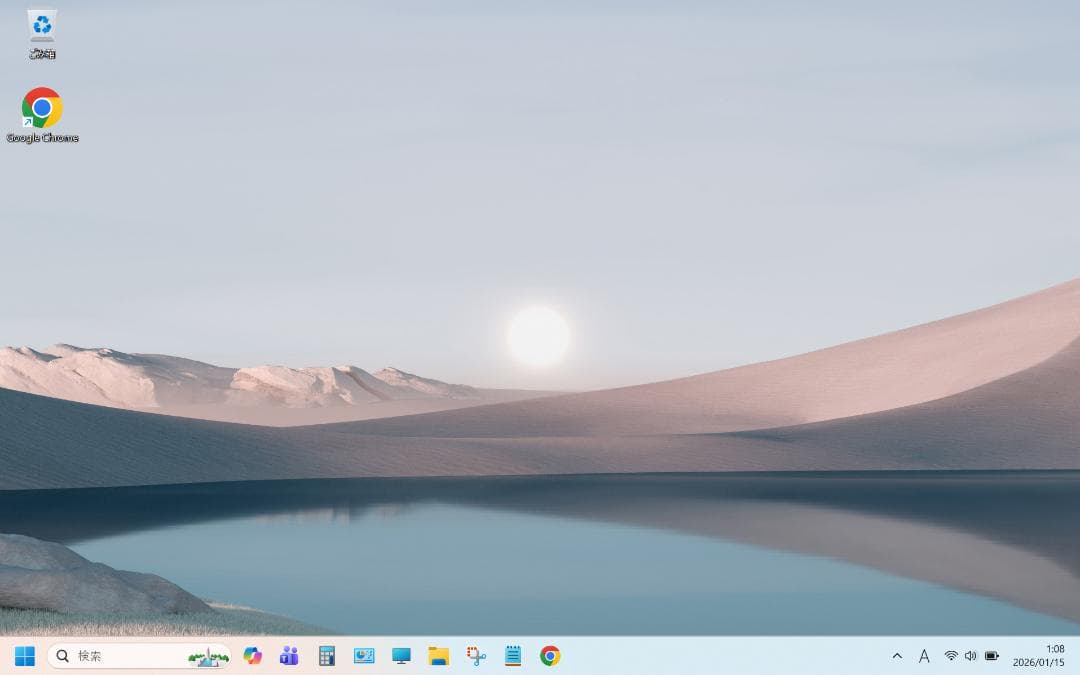Viewport: 1080px width, 675px height.
Task: Open Microsoft Teams from the taskbar
Action: [x=289, y=656]
